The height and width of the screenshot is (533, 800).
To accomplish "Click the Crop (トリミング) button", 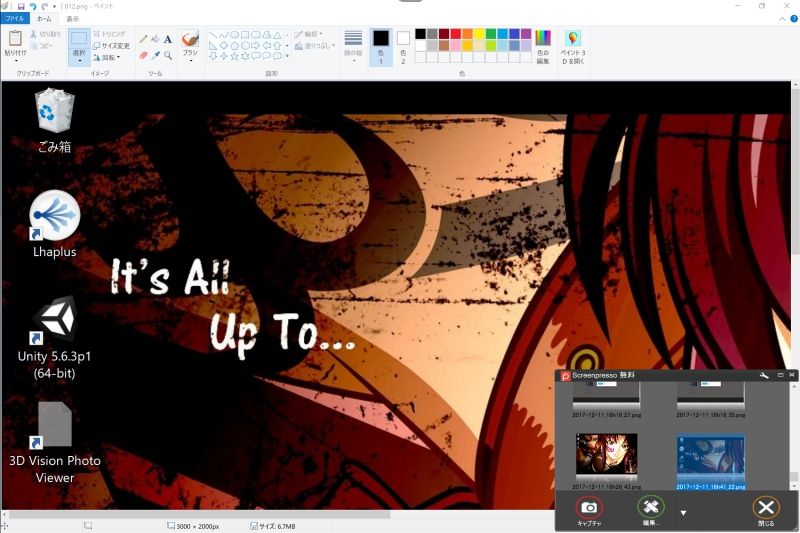I will (x=109, y=34).
